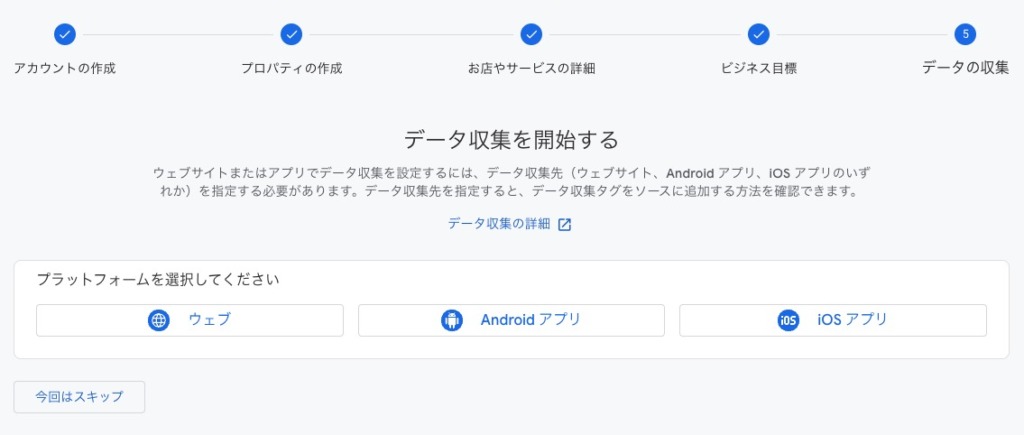
Task: Open the データ収集の詳細 link
Action: (499, 224)
